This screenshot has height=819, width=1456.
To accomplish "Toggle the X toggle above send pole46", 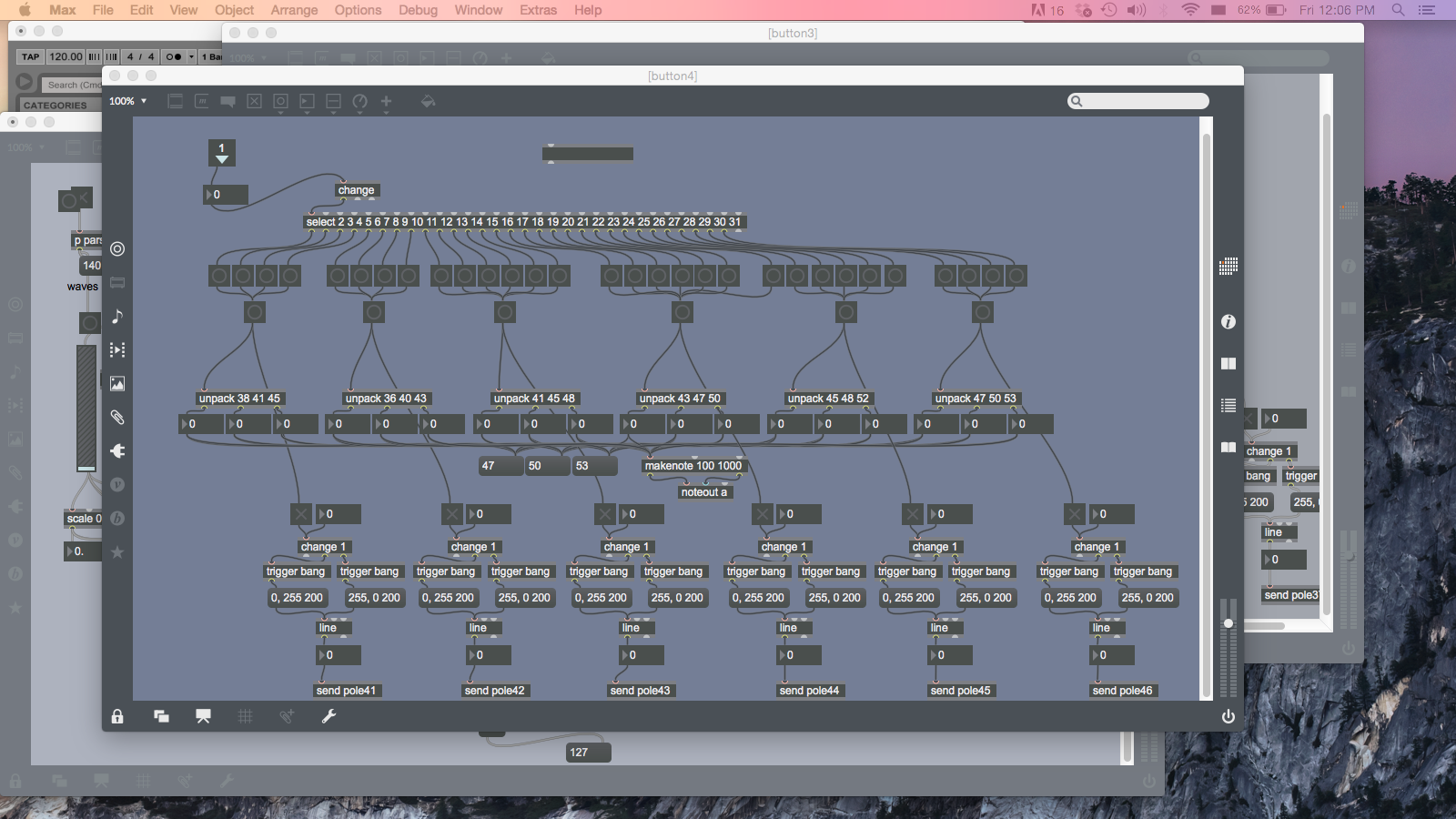I will 1075,514.
